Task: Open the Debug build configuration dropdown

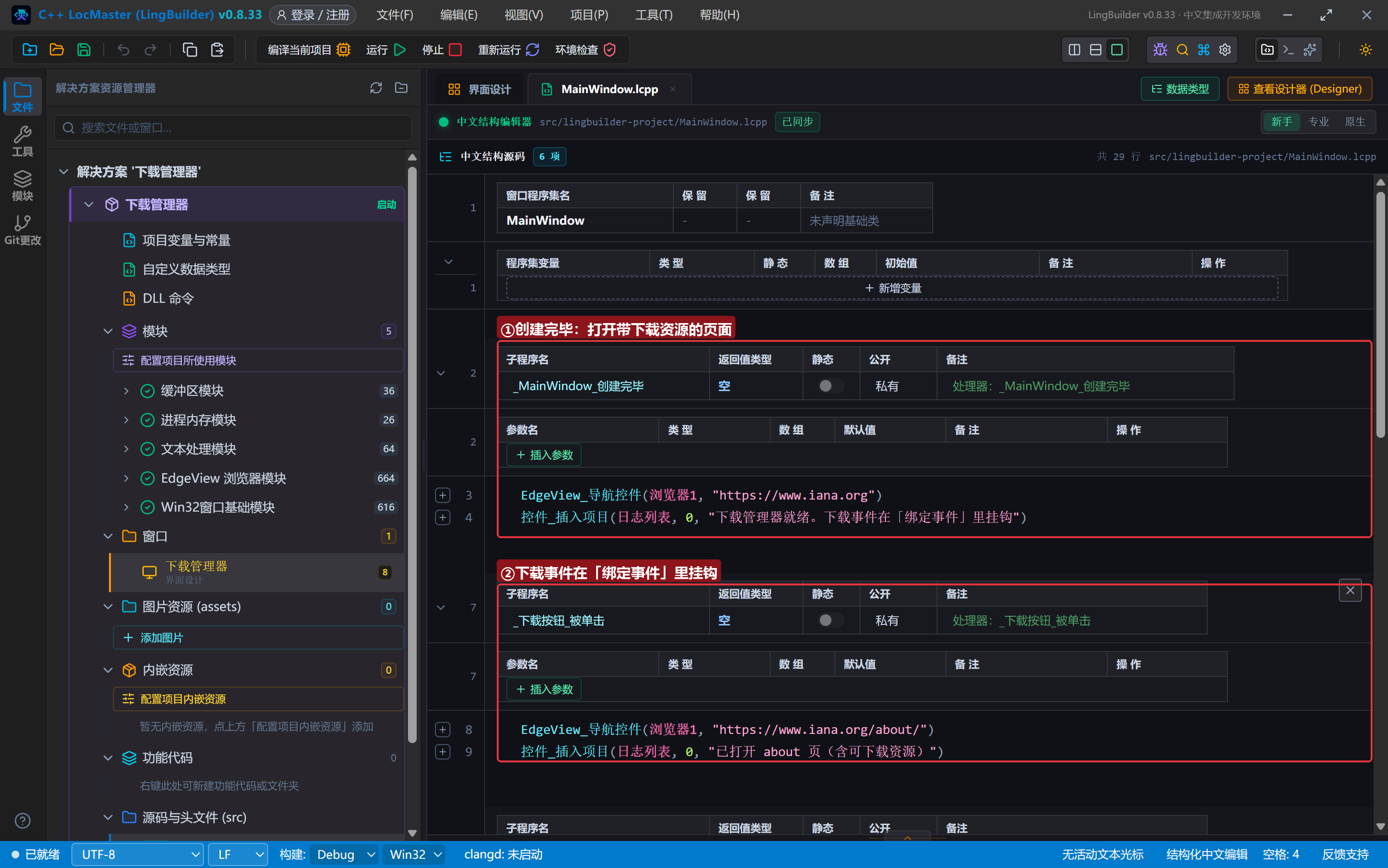Action: point(344,854)
